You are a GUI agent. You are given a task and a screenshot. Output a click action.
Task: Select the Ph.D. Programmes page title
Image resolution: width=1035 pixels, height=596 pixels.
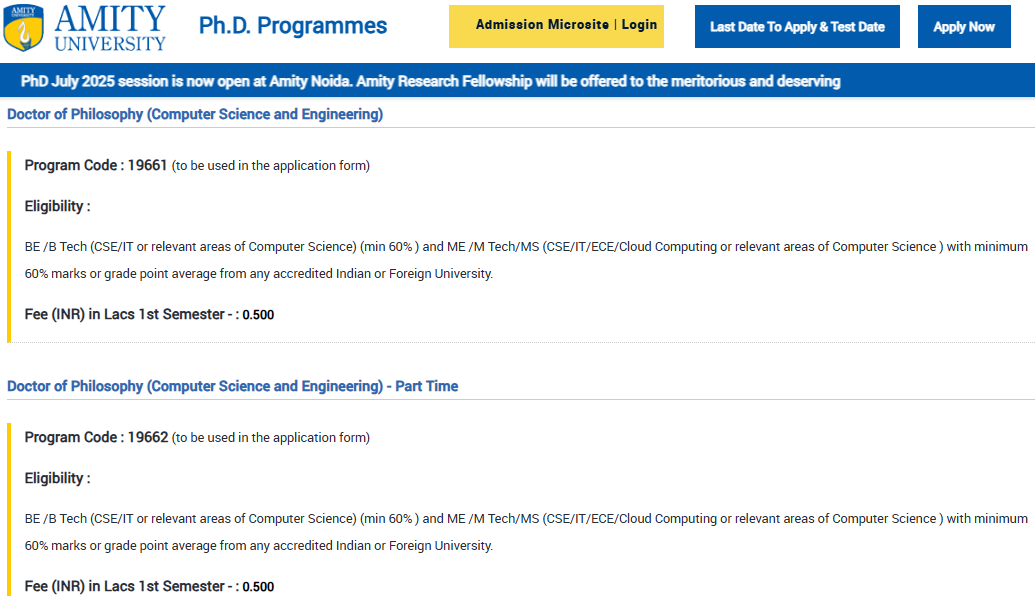click(293, 26)
